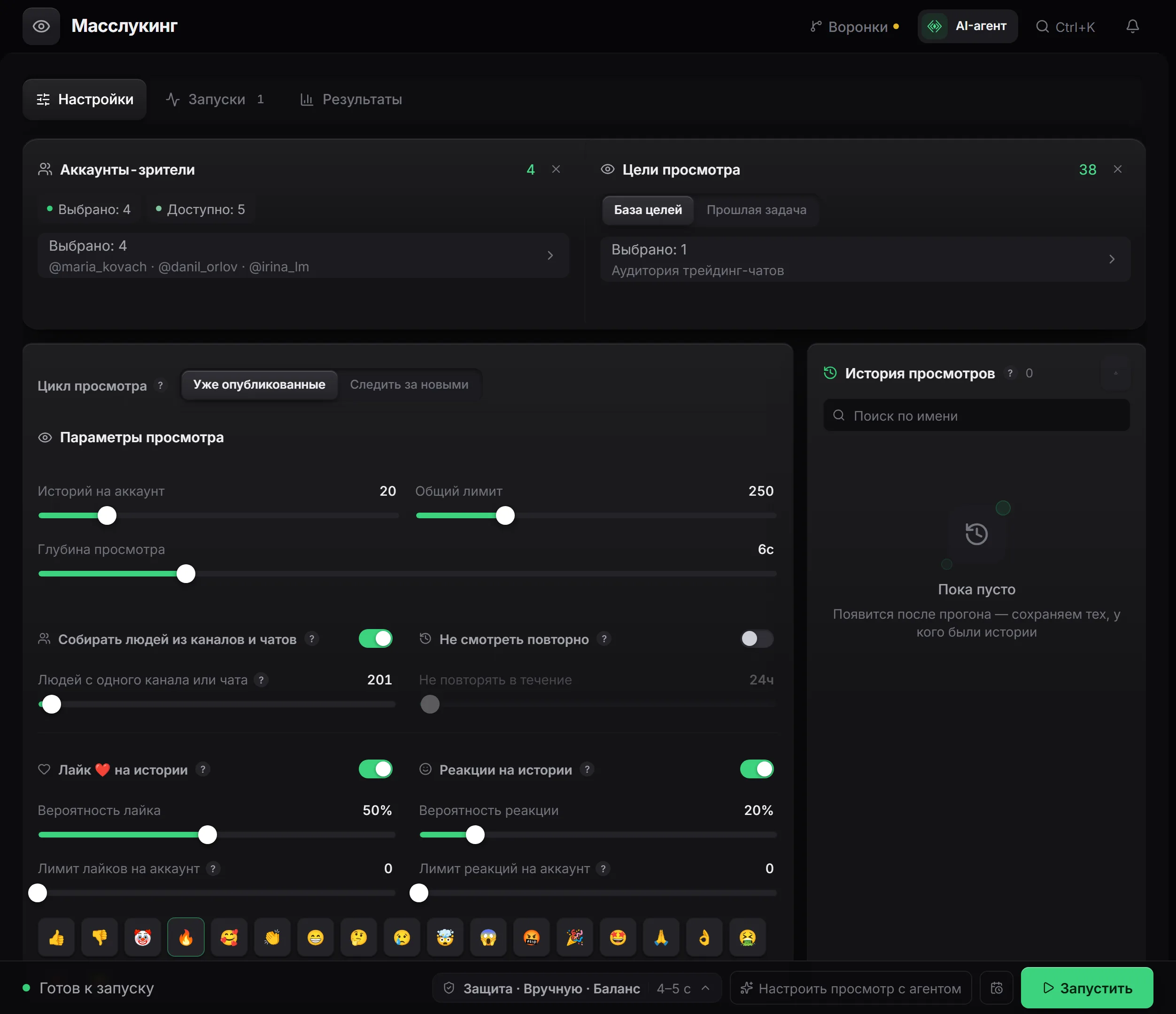Click the notification bell icon
1176x1014 pixels.
[1132, 26]
